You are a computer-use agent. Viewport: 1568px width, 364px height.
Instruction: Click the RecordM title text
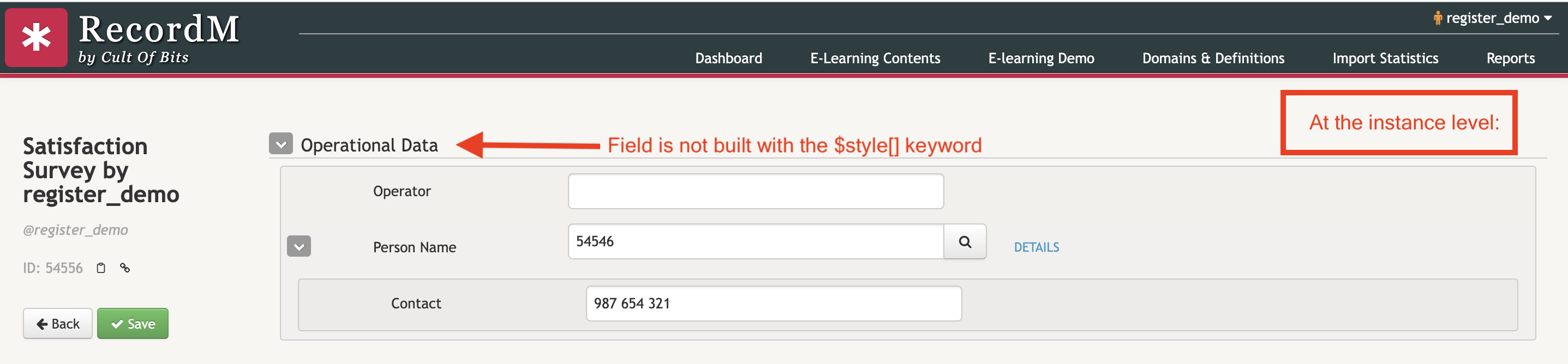(x=159, y=29)
